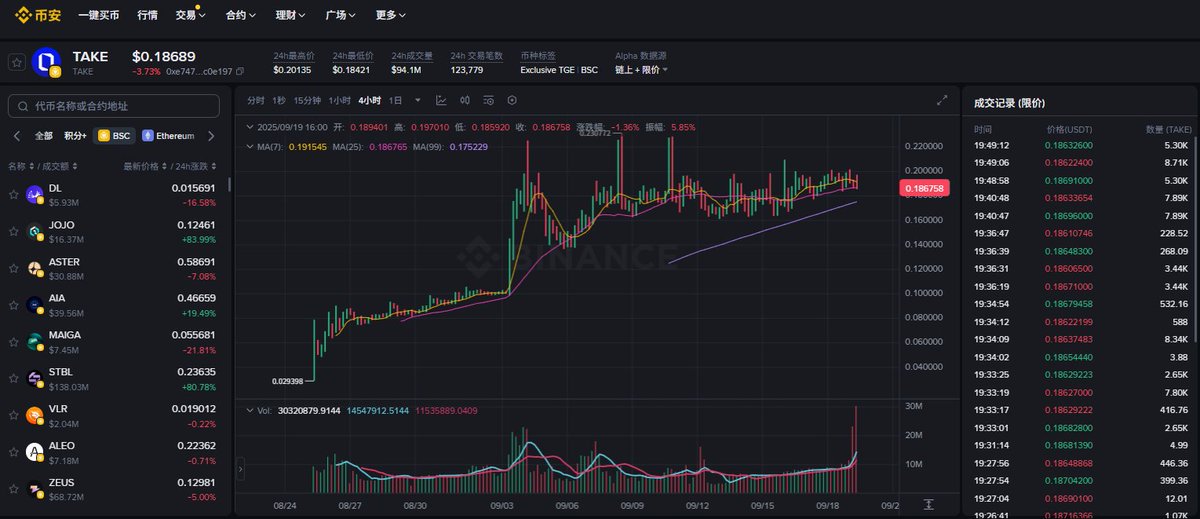The width and height of the screenshot is (1200, 519).
Task: Select the 1日 chart interval
Action: point(396,100)
